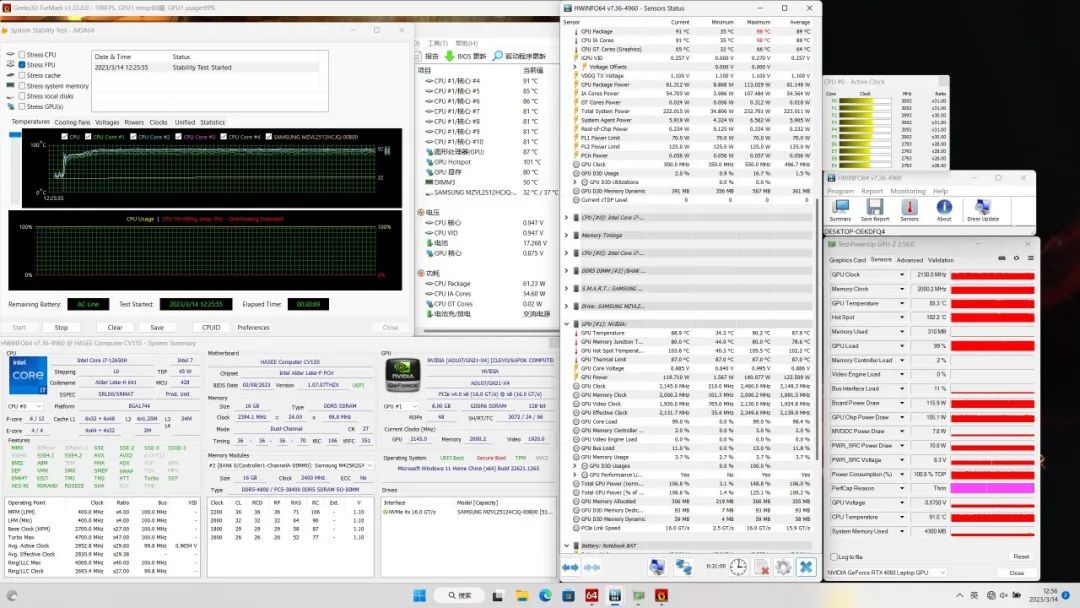Open the Validation tab in GPU-Z
The height and width of the screenshot is (608, 1080).
click(940, 260)
